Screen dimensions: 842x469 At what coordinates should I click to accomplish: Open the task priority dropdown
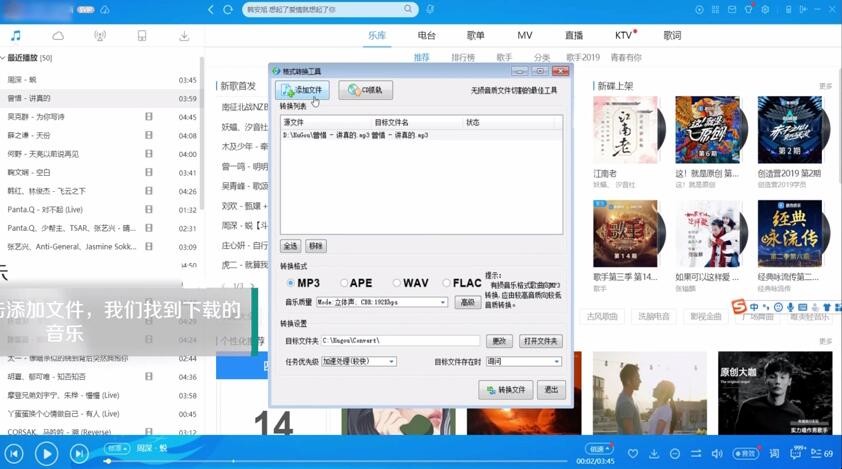359,362
